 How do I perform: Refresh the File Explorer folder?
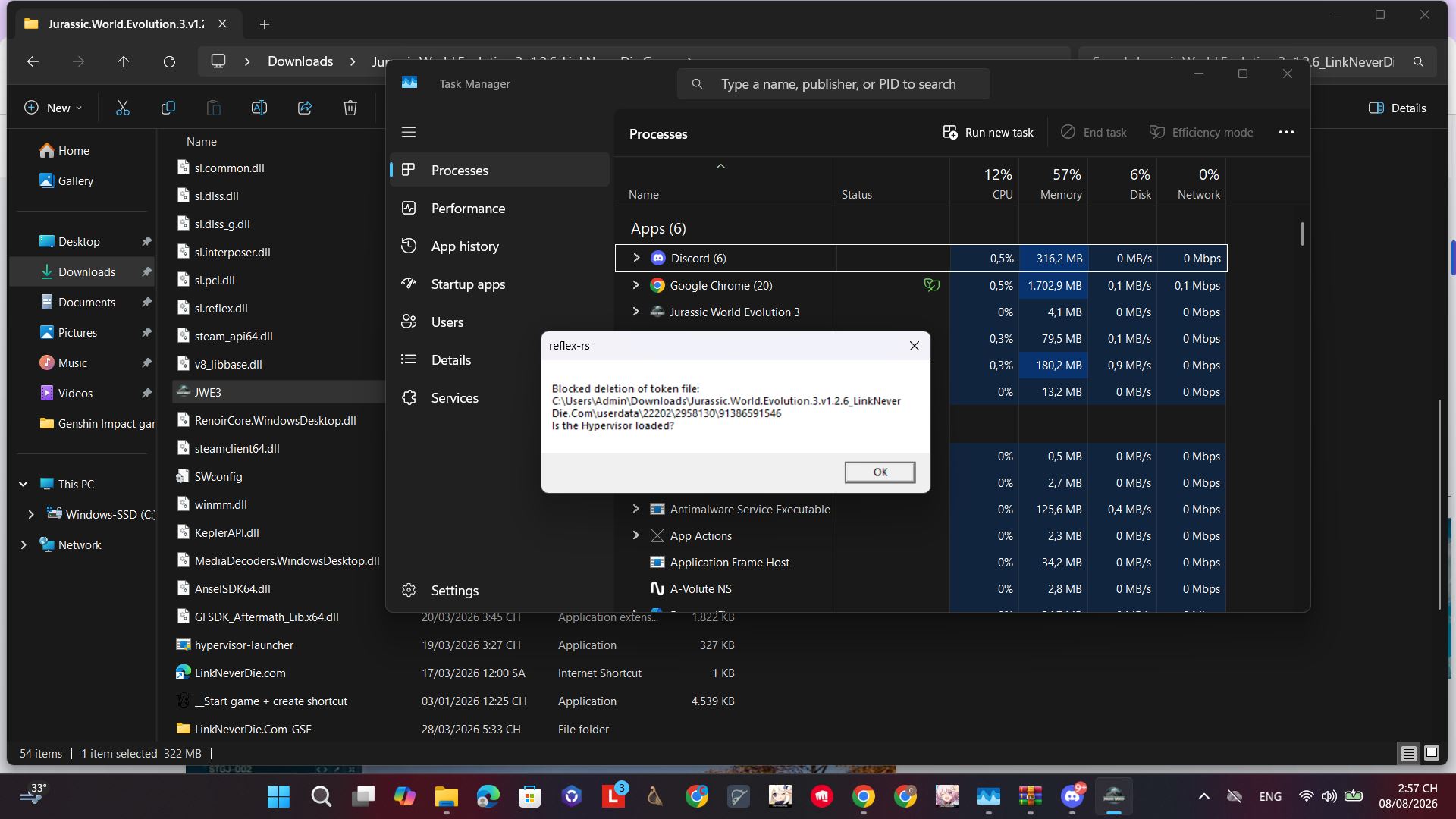point(169,62)
